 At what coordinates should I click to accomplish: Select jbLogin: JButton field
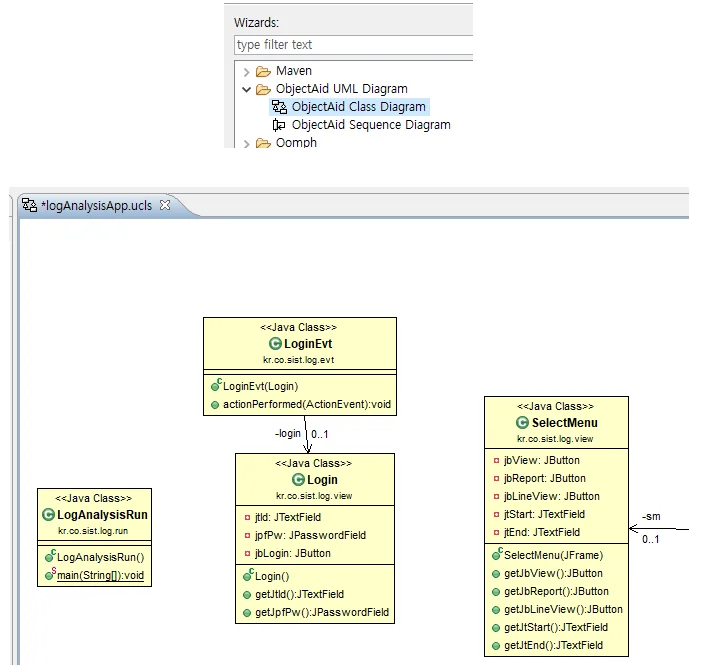tap(293, 553)
